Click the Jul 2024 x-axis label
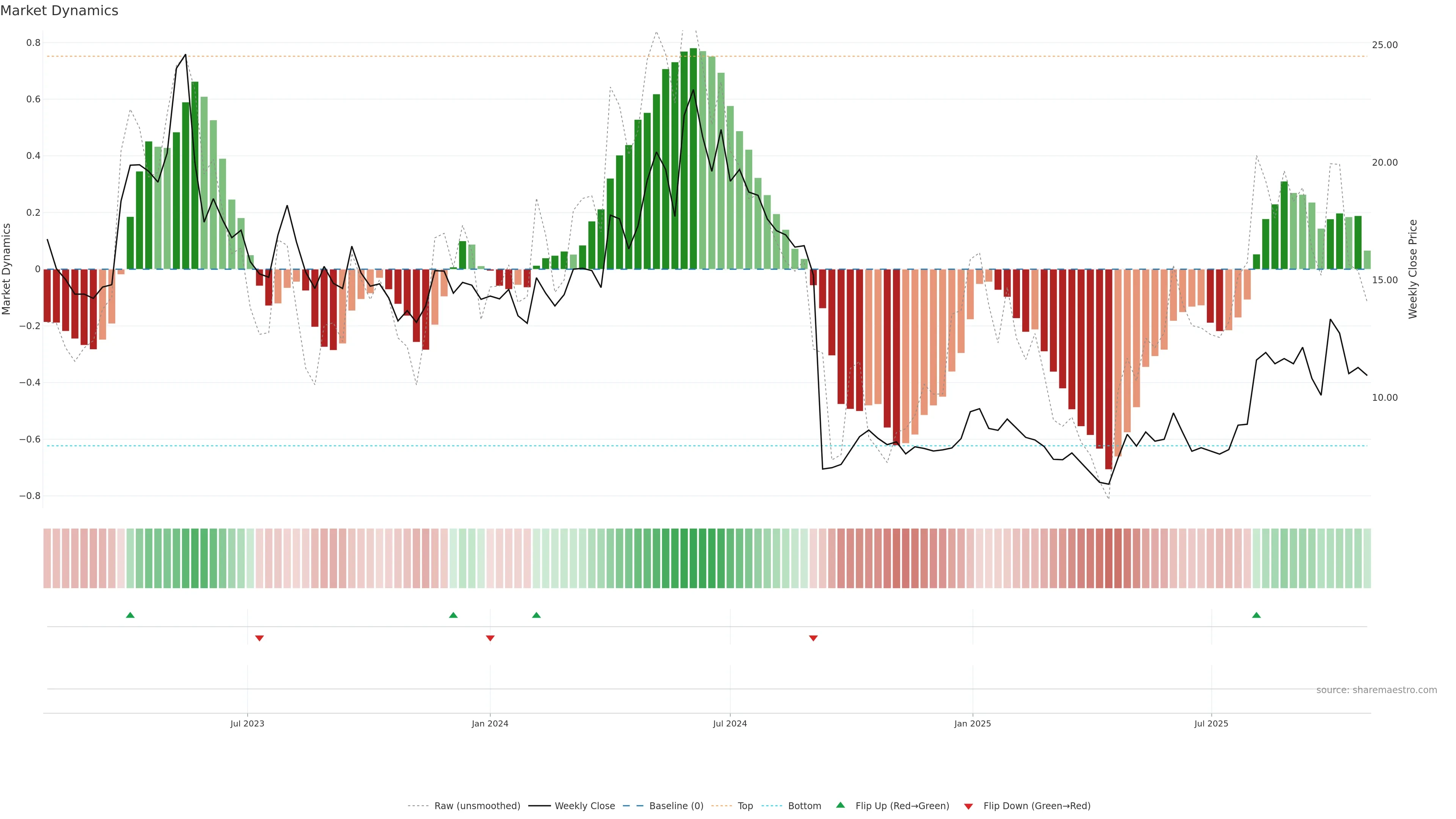The height and width of the screenshot is (819, 1456). tap(730, 723)
